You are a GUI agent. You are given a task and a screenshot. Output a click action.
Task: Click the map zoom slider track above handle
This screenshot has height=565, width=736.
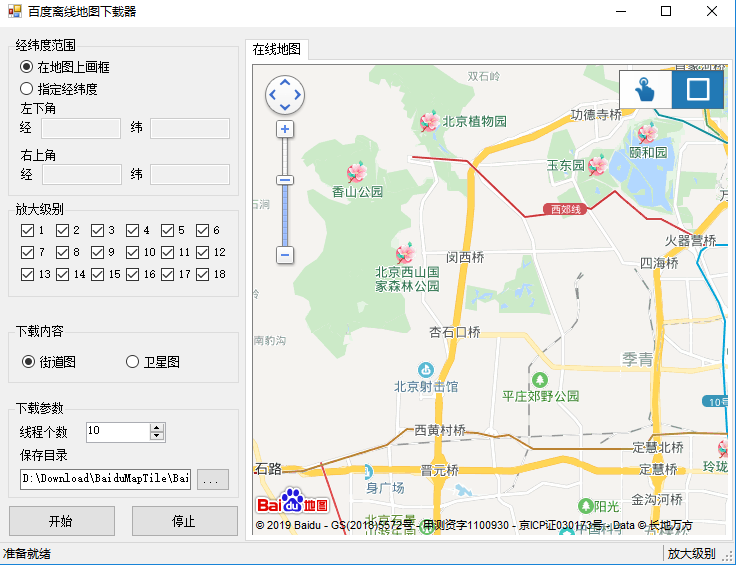click(x=285, y=157)
